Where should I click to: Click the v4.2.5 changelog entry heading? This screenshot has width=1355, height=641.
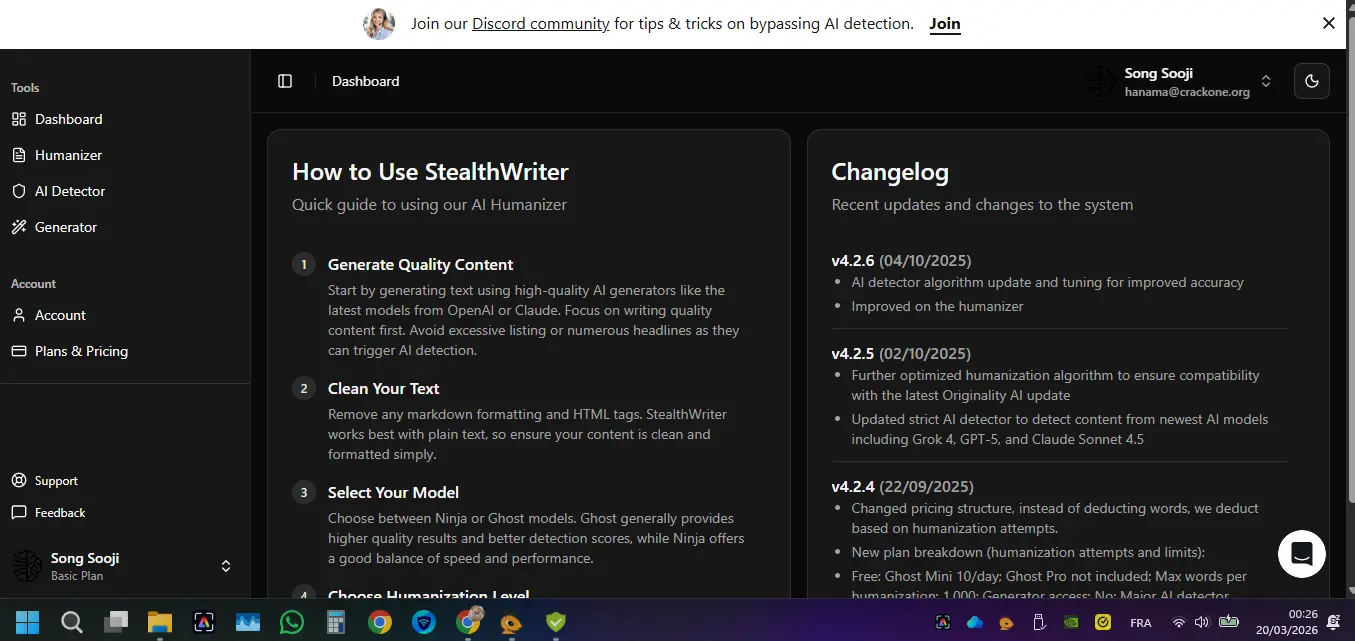[901, 354]
